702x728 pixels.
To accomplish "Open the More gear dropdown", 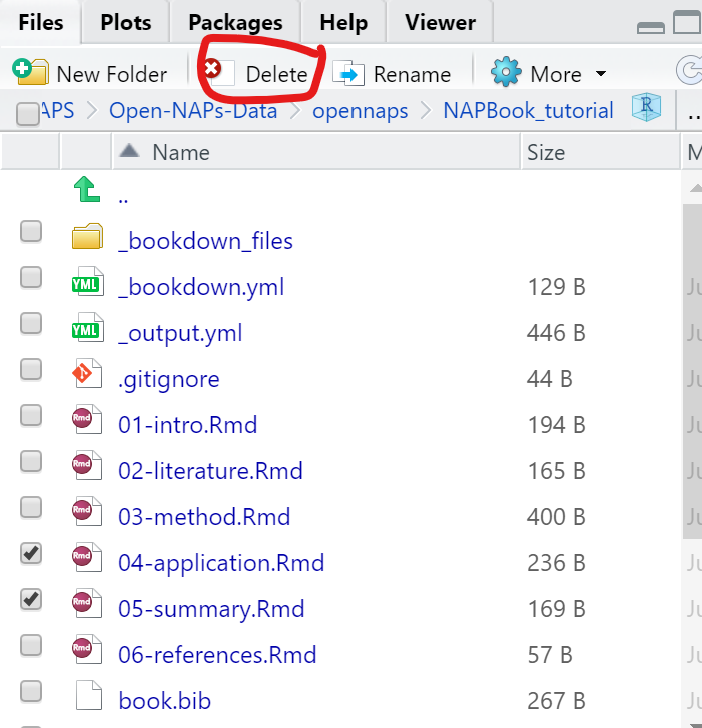I will 549,74.
